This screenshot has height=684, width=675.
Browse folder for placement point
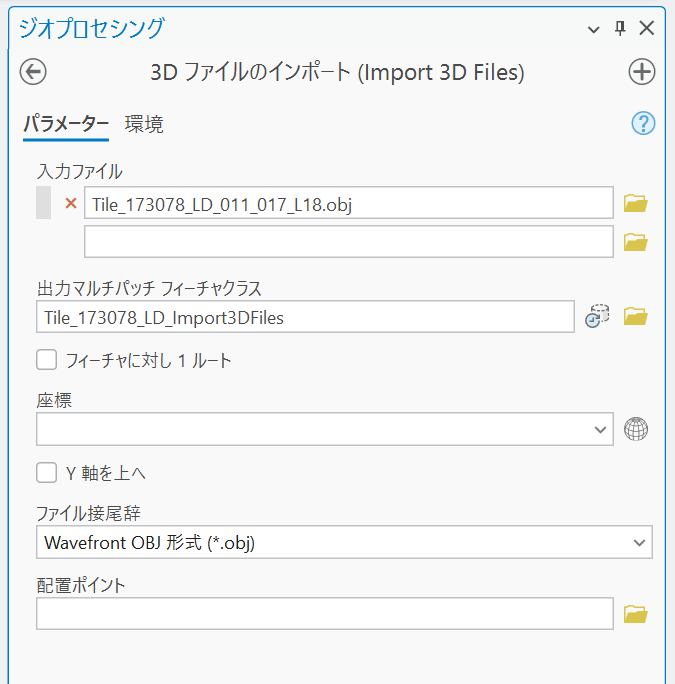(x=635, y=613)
